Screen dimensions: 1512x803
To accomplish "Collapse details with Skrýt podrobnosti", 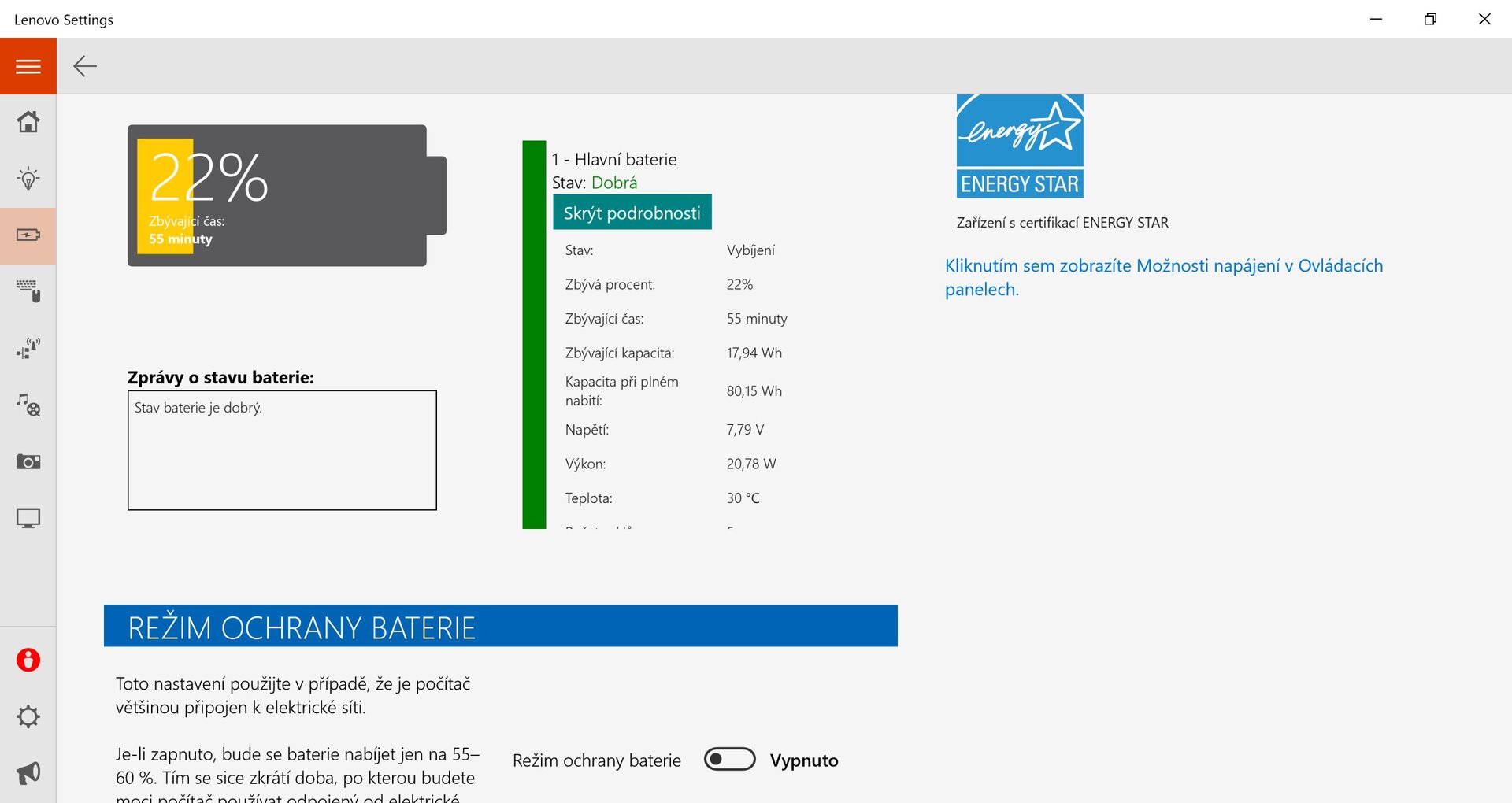I will pyautogui.click(x=632, y=213).
